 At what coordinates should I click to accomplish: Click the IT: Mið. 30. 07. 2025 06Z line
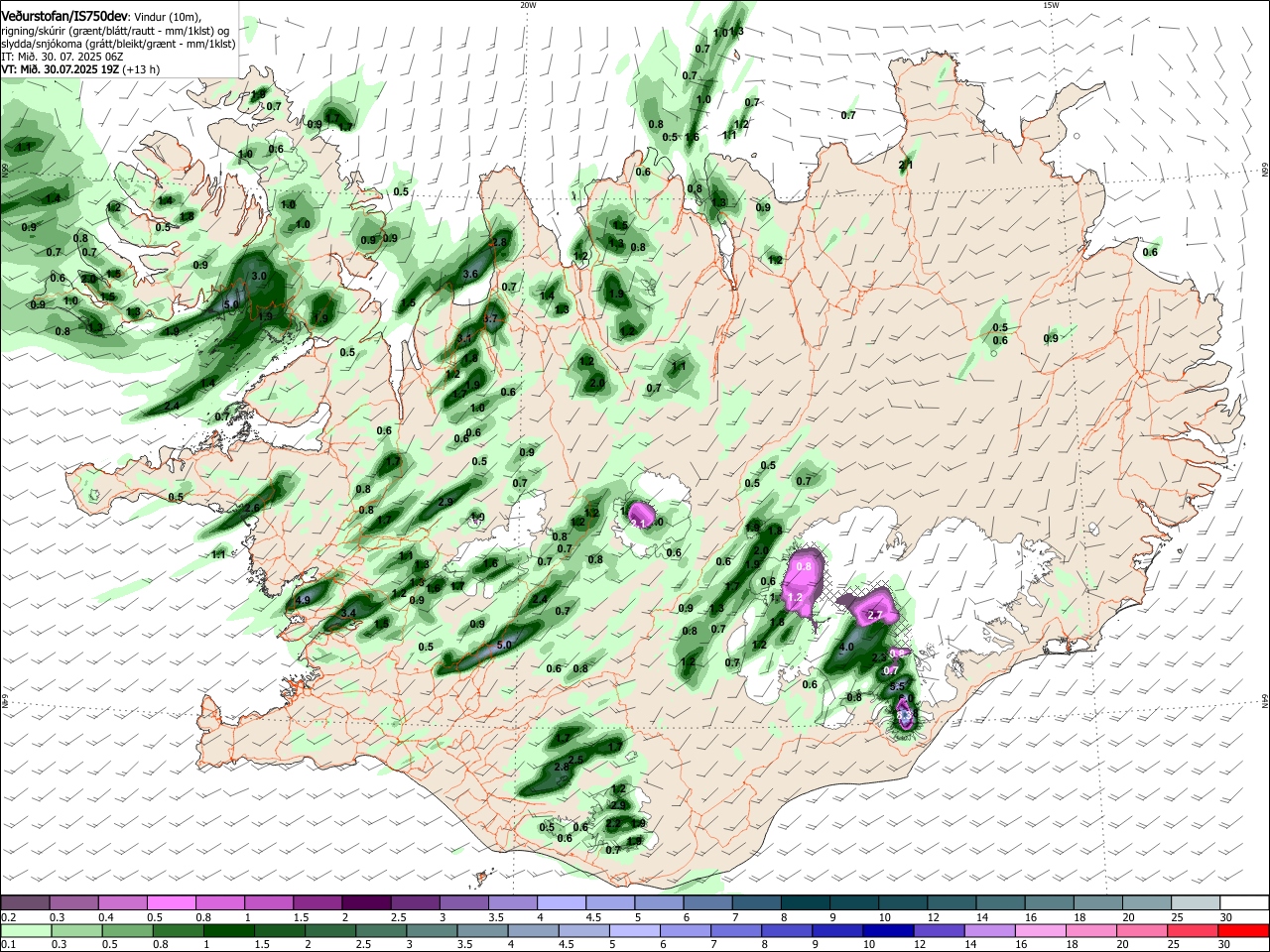pos(62,58)
